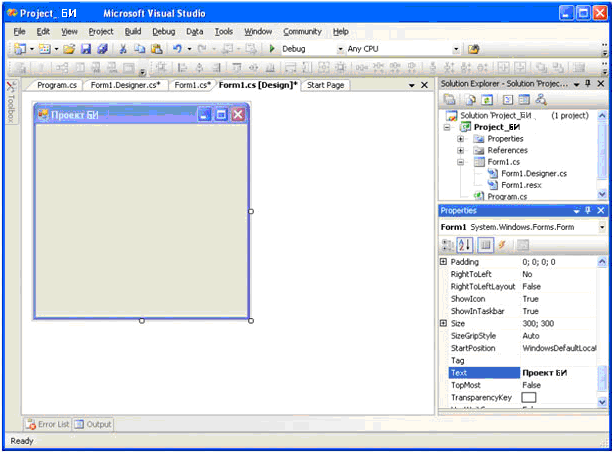This screenshot has width=612, height=452.
Task: Open the Build menu
Action: [x=133, y=32]
